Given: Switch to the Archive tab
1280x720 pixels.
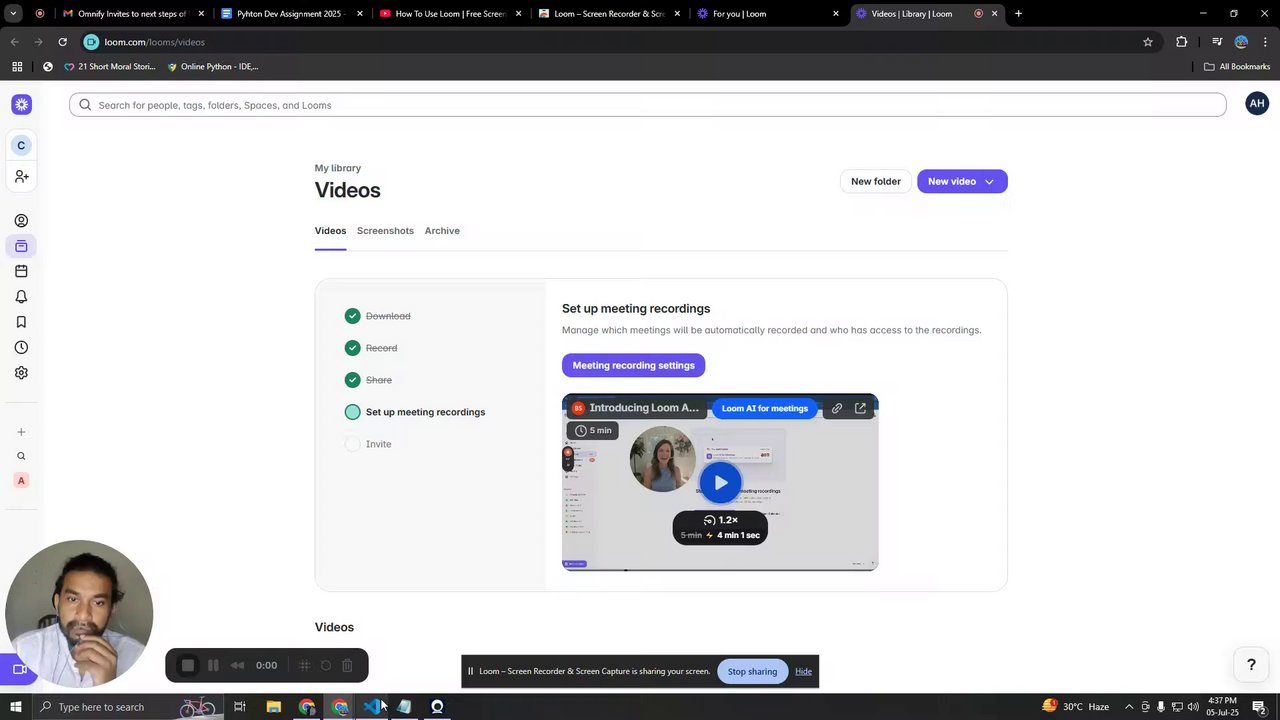Looking at the screenshot, I should pyautogui.click(x=442, y=231).
